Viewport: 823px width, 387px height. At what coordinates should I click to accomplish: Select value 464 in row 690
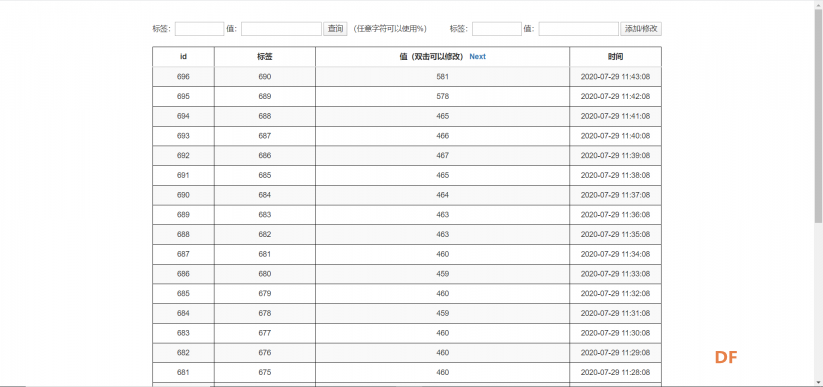(442, 195)
